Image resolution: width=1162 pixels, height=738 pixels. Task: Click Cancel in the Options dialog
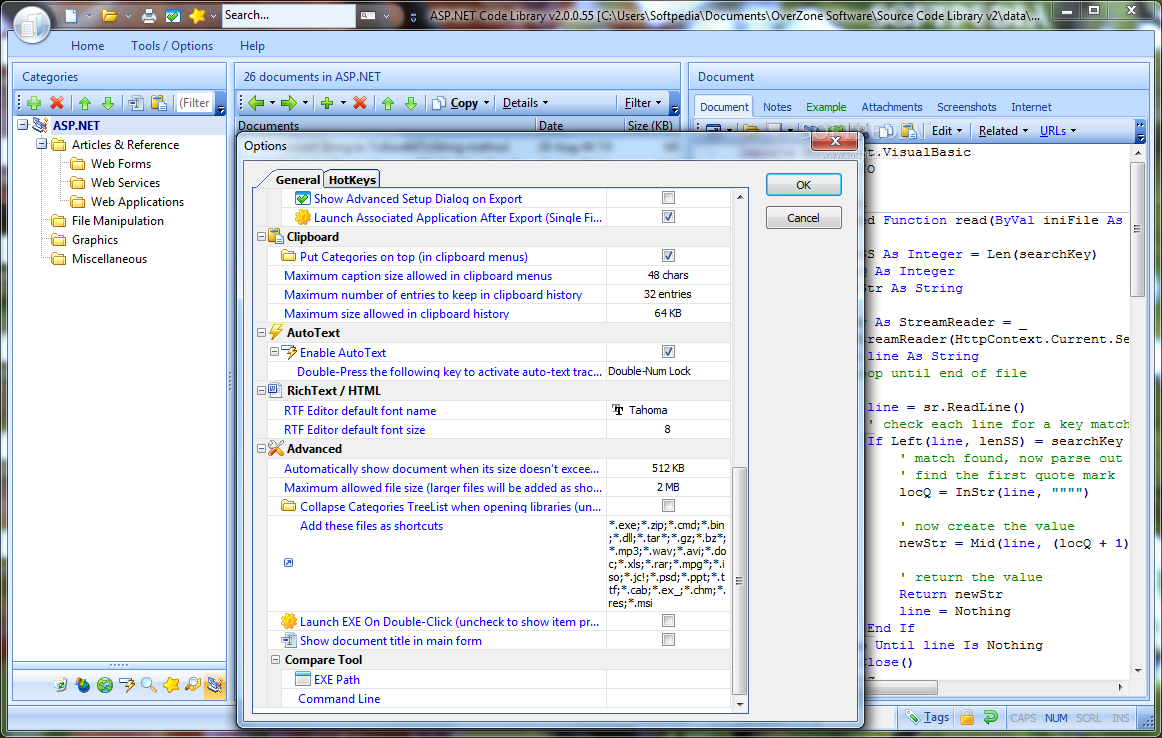pyautogui.click(x=803, y=218)
